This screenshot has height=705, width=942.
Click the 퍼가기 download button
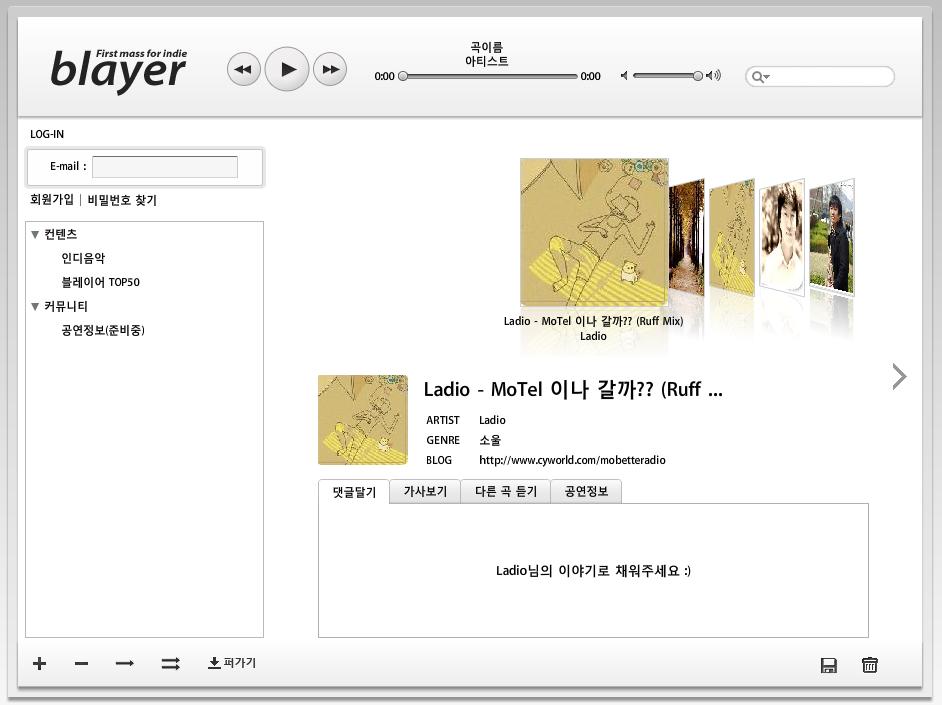pos(232,663)
